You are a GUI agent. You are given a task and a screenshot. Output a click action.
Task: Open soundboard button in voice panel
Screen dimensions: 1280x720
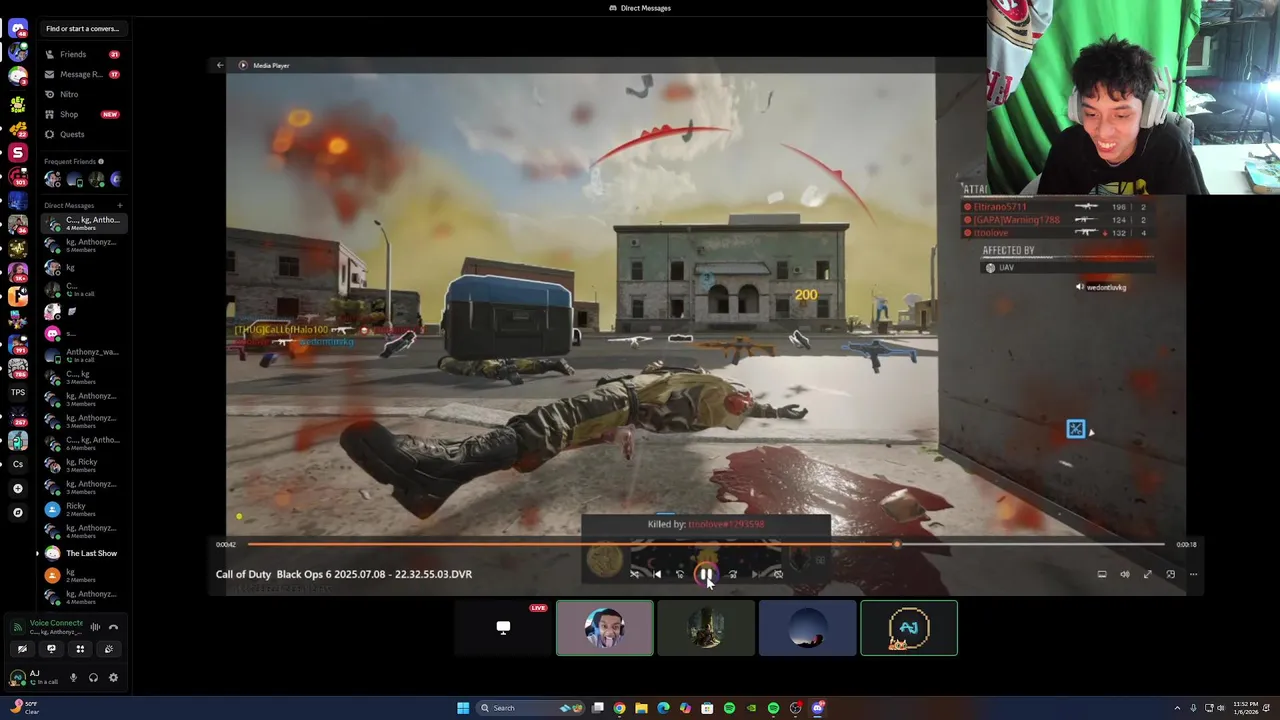point(109,649)
